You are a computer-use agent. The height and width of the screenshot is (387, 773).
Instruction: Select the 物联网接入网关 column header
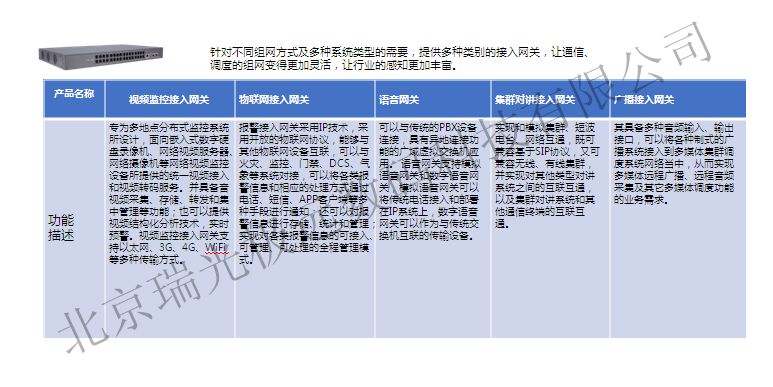pyautogui.click(x=305, y=99)
